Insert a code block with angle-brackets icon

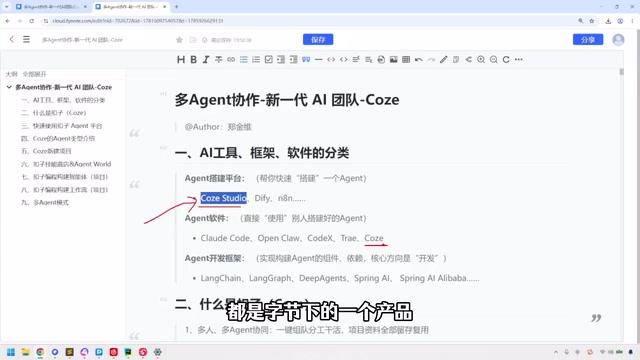click(x=344, y=60)
